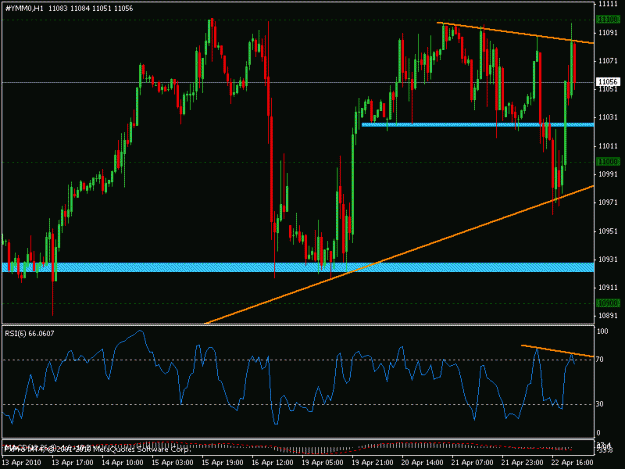Click the 21 Apr 23:00 time label
The width and height of the screenshot is (625, 469).
pyautogui.click(x=522, y=463)
